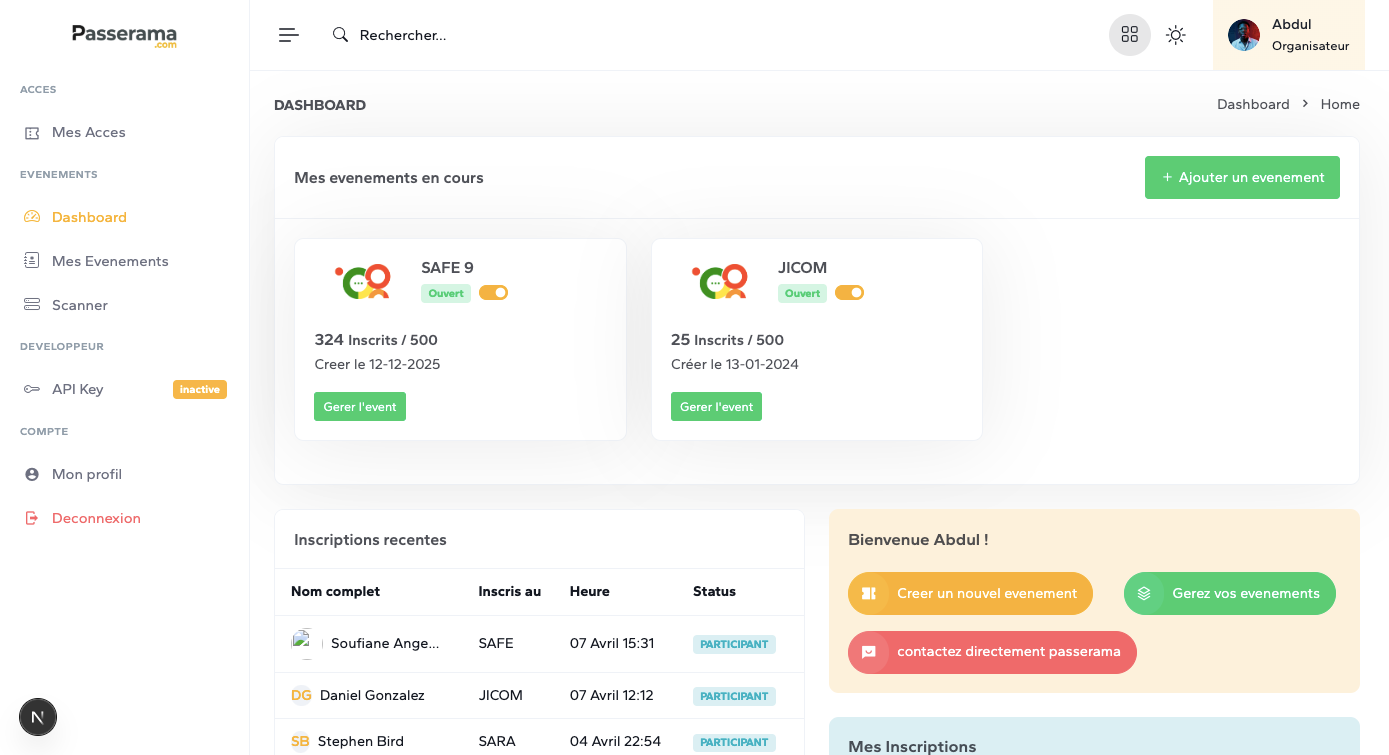Click the SAFE 9 event title
Screen dimensions: 1389x755
click(x=447, y=267)
